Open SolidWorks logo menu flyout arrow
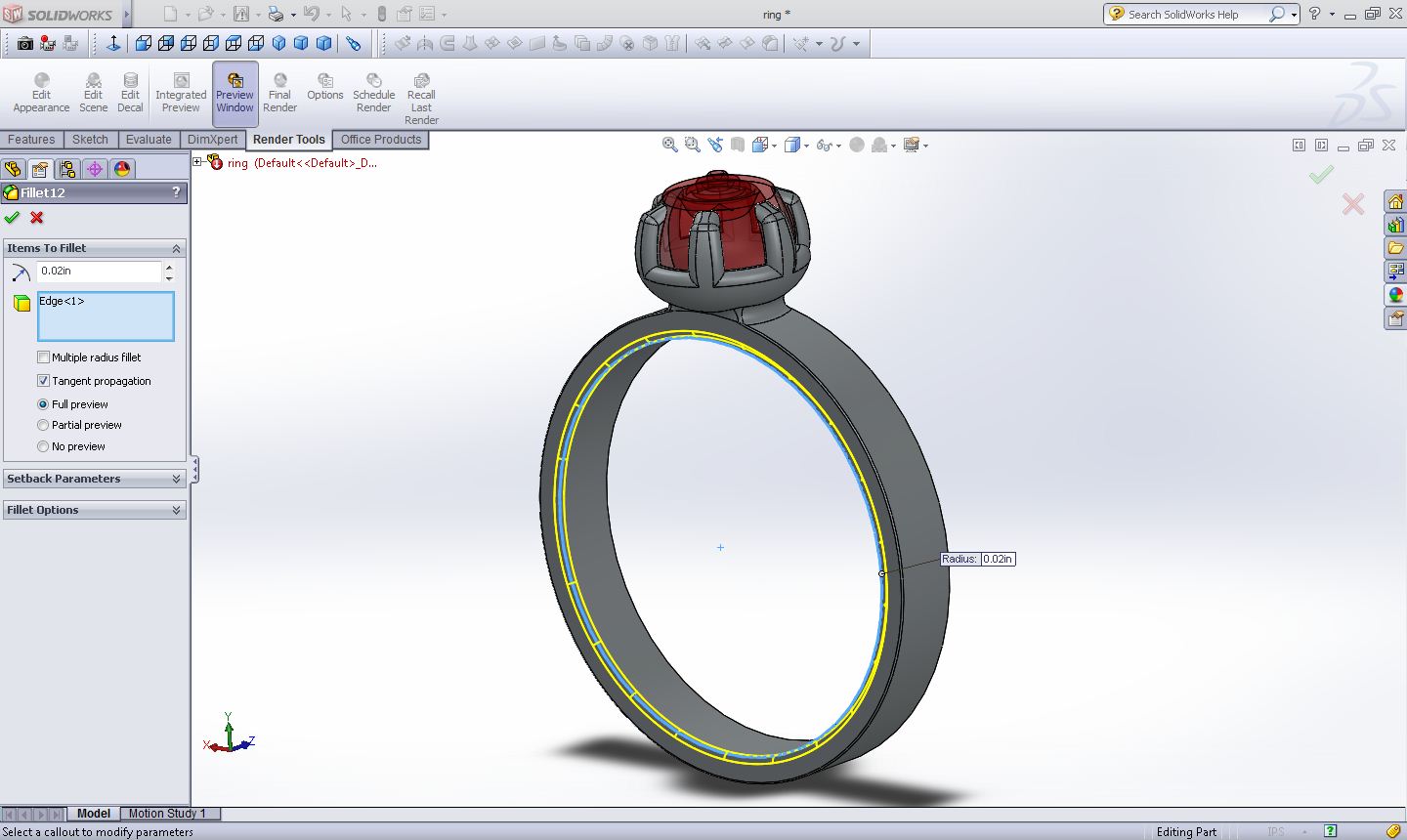This screenshot has width=1407, height=840. point(127,14)
